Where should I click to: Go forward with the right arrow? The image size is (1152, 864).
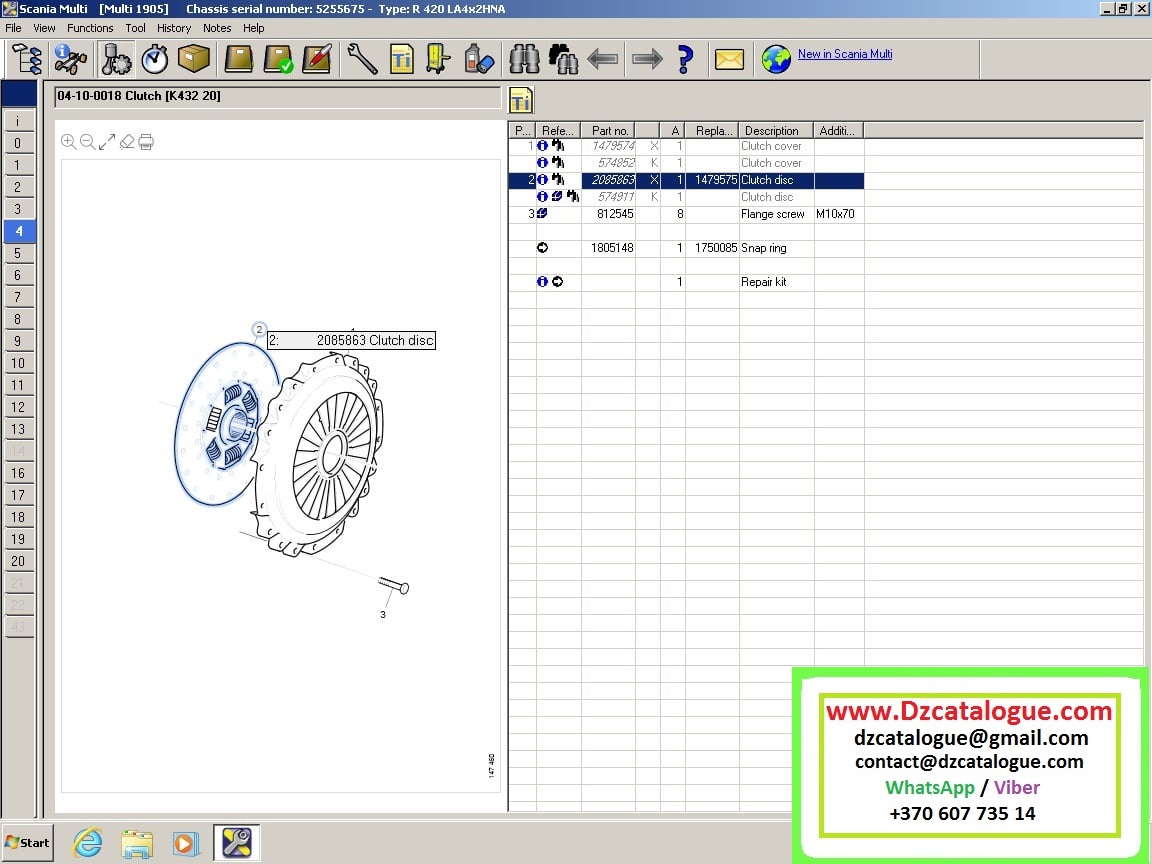coord(647,59)
